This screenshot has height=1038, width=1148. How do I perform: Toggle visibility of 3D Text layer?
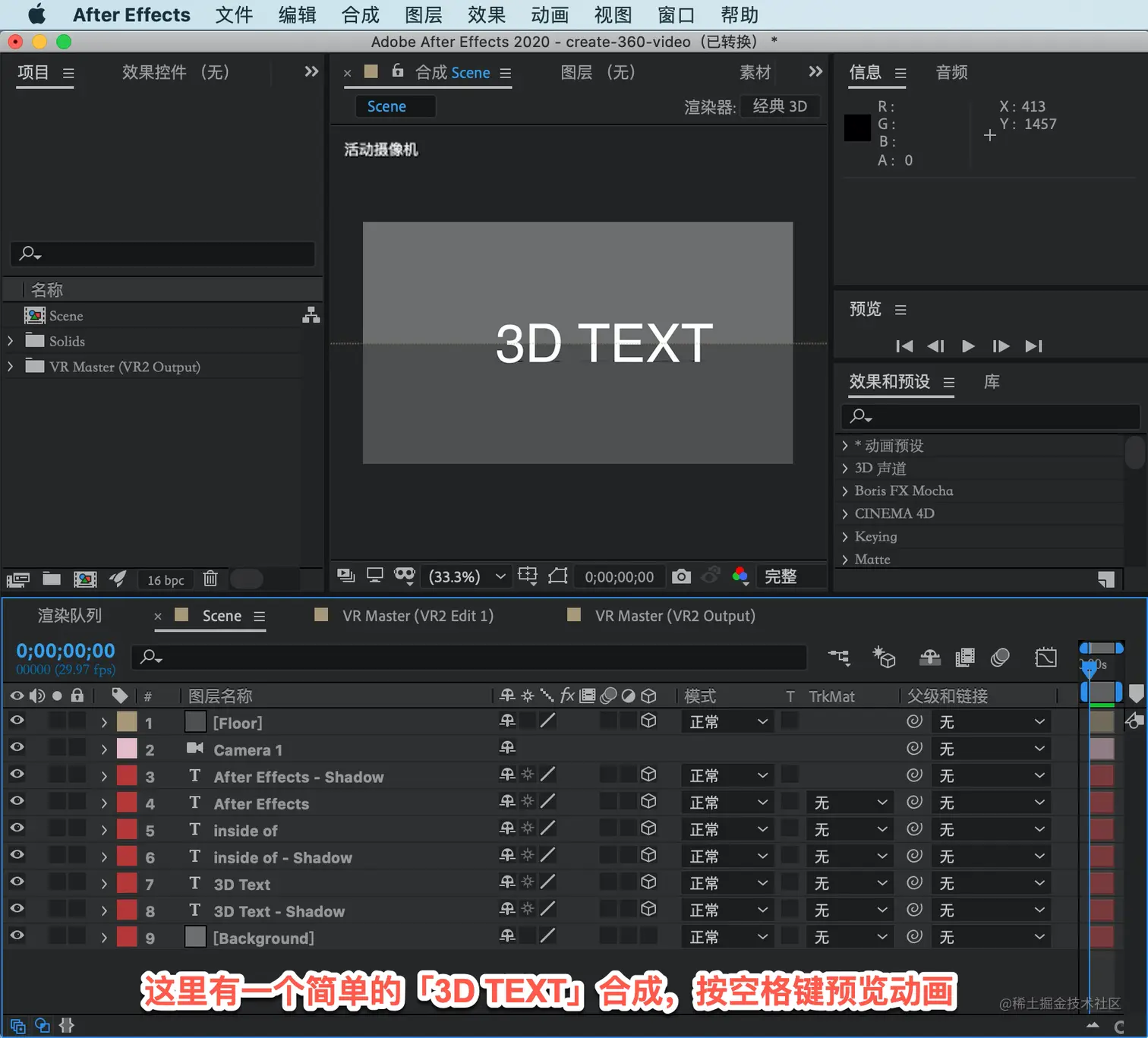click(17, 882)
